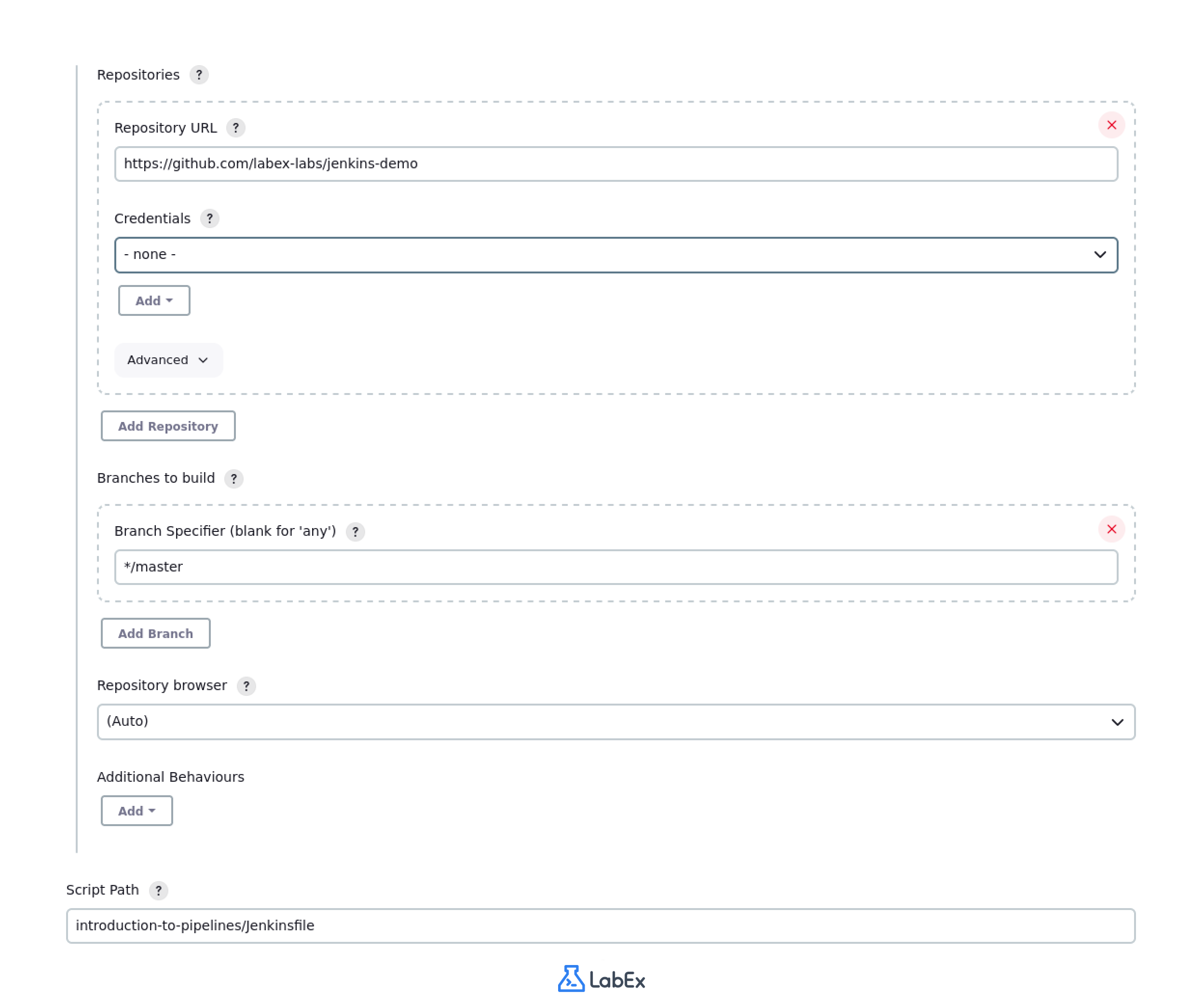Screen dimensions: 1204x1006
Task: Expand the Advanced section
Action: tap(168, 360)
